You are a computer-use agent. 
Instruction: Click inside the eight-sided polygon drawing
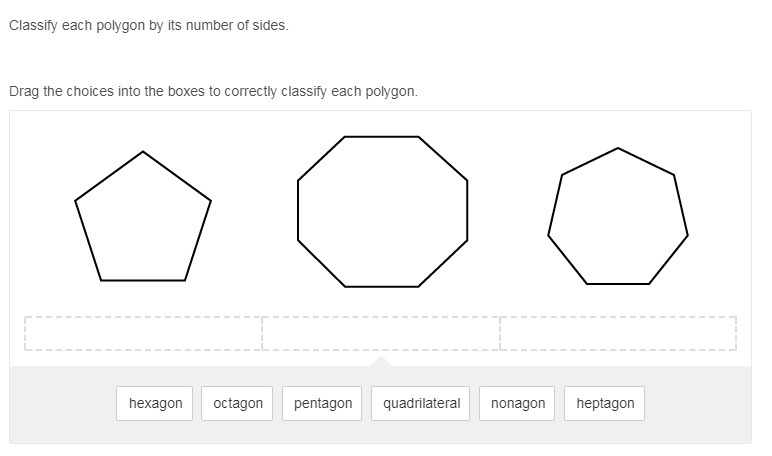pyautogui.click(x=382, y=212)
